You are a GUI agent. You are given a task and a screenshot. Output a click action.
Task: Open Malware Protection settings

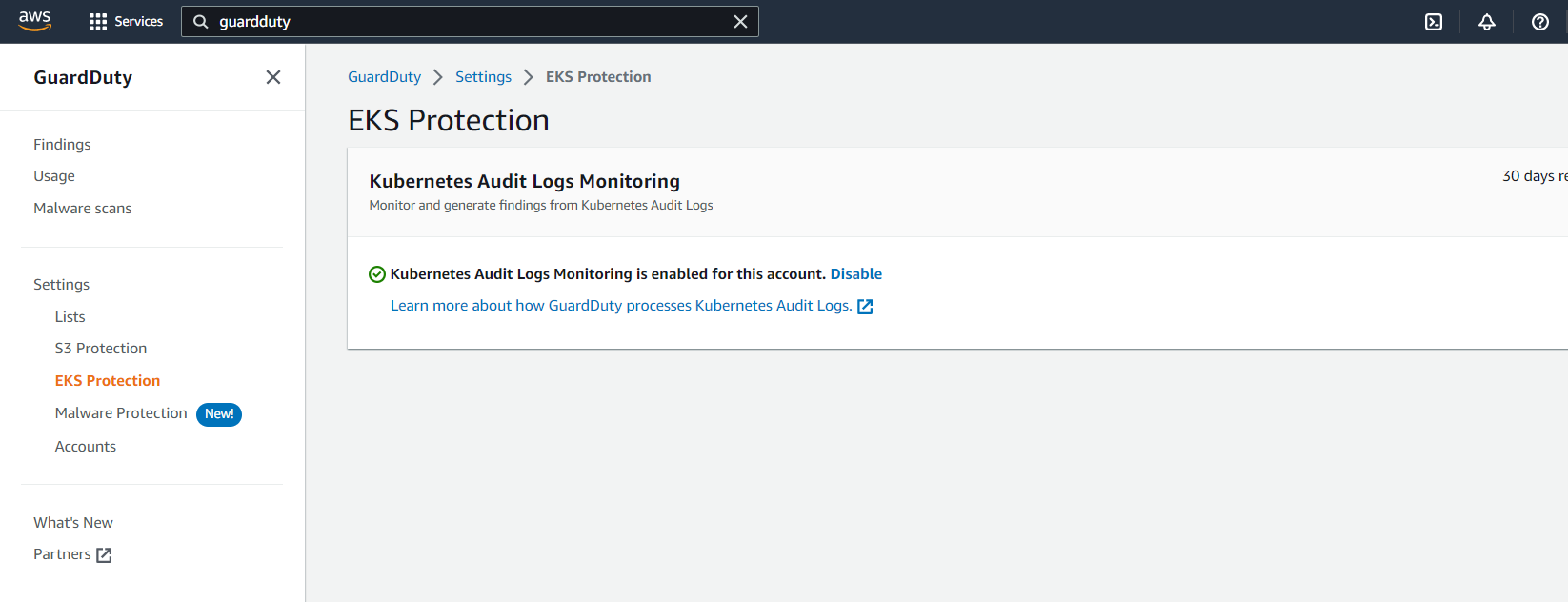click(x=121, y=413)
